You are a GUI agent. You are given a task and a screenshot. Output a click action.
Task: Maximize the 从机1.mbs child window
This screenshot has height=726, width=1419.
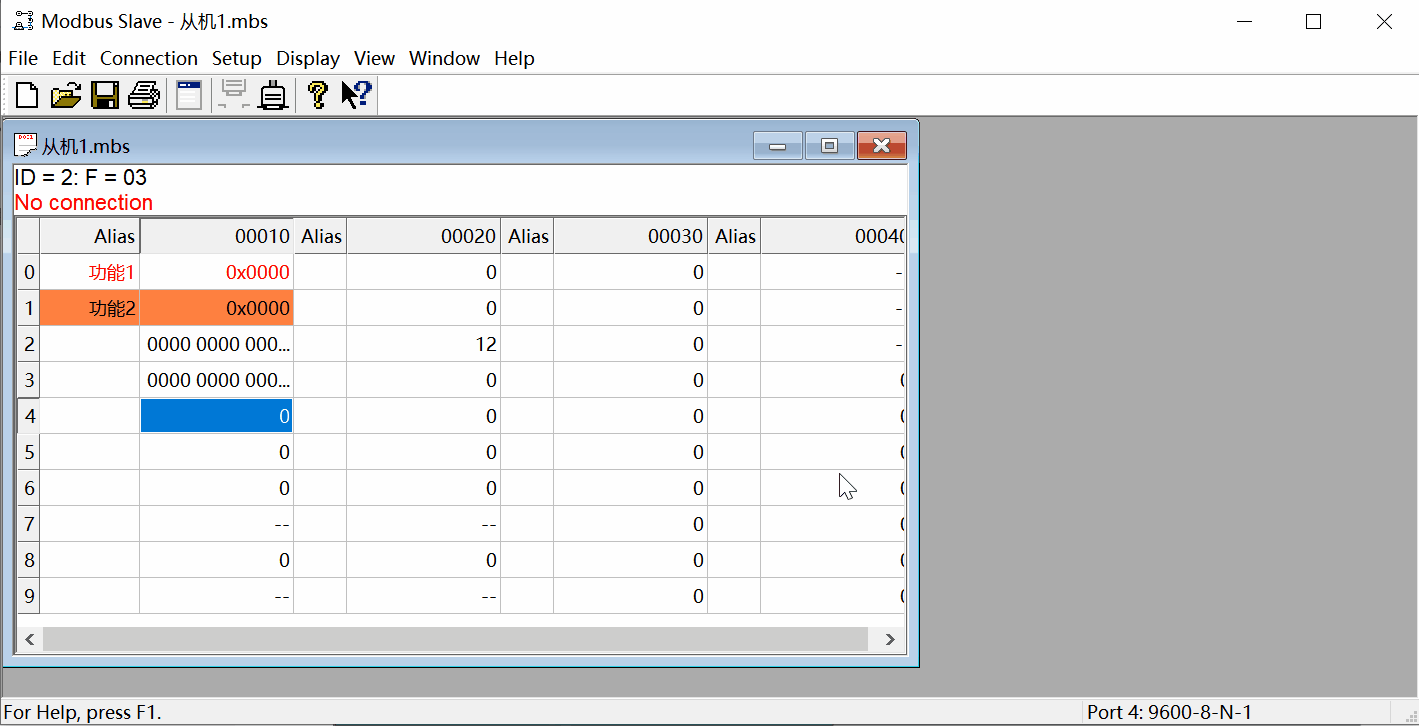(829, 146)
